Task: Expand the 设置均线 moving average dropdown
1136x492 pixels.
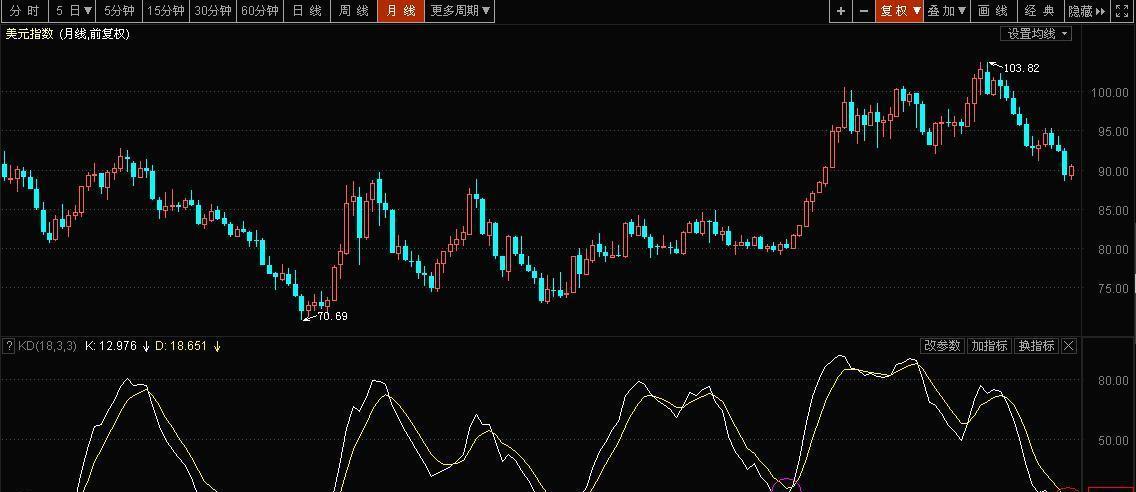Action: point(1037,33)
